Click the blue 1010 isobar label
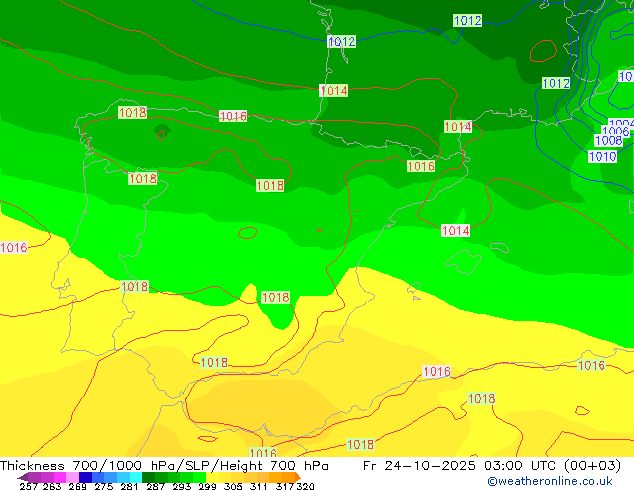The height and width of the screenshot is (490, 634). [x=602, y=156]
